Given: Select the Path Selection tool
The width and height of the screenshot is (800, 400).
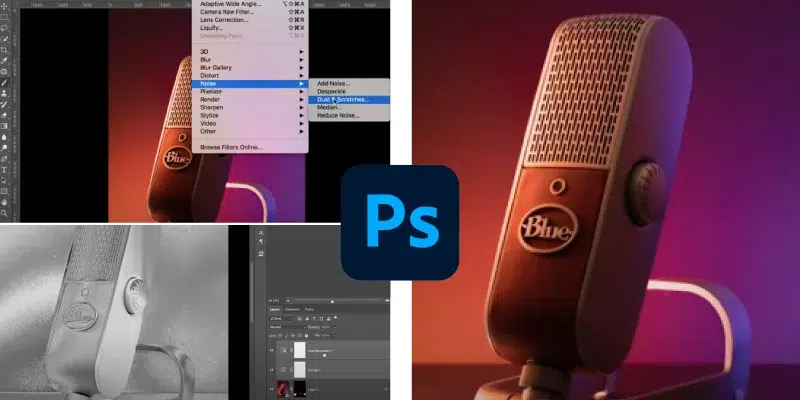Looking at the screenshot, I should [5, 180].
